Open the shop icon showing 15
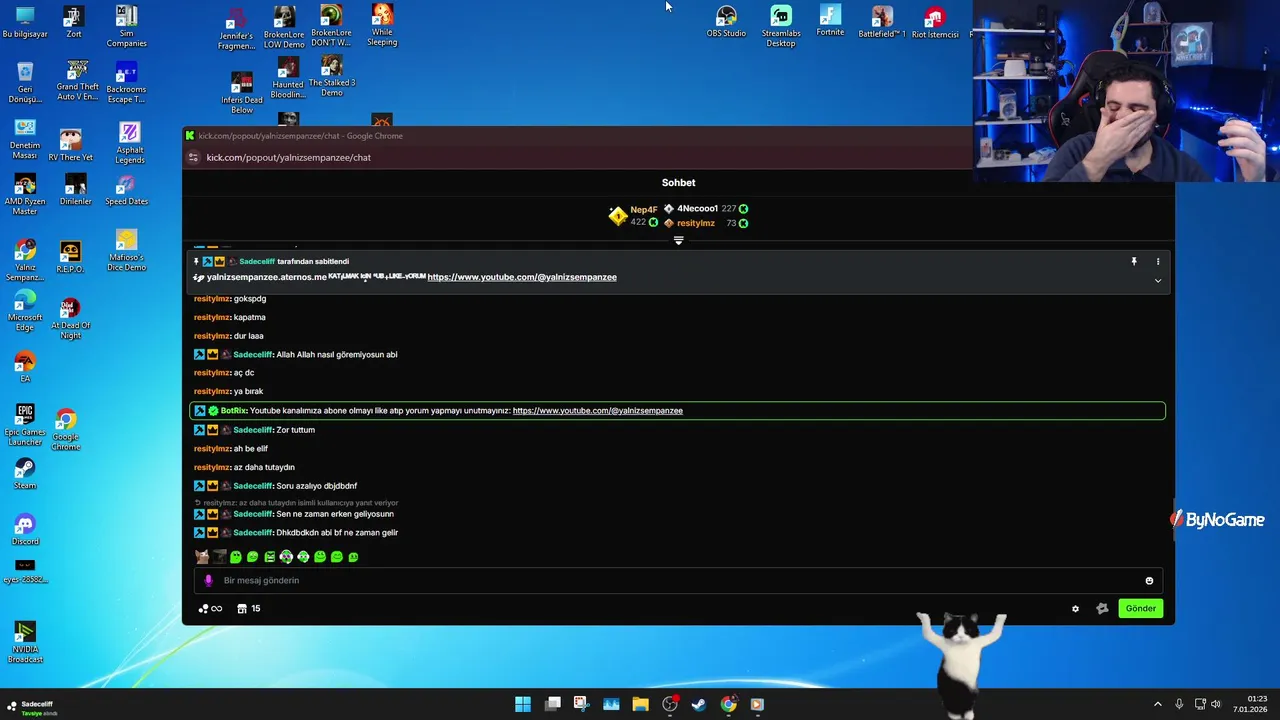The image size is (1280, 720). [x=249, y=609]
